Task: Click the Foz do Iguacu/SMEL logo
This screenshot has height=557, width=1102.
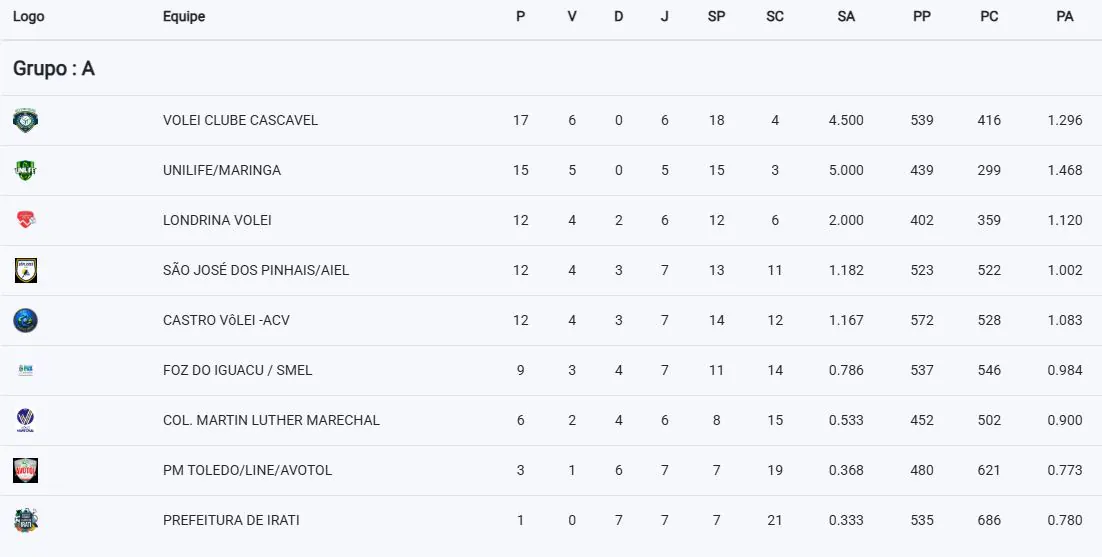Action: click(x=25, y=371)
